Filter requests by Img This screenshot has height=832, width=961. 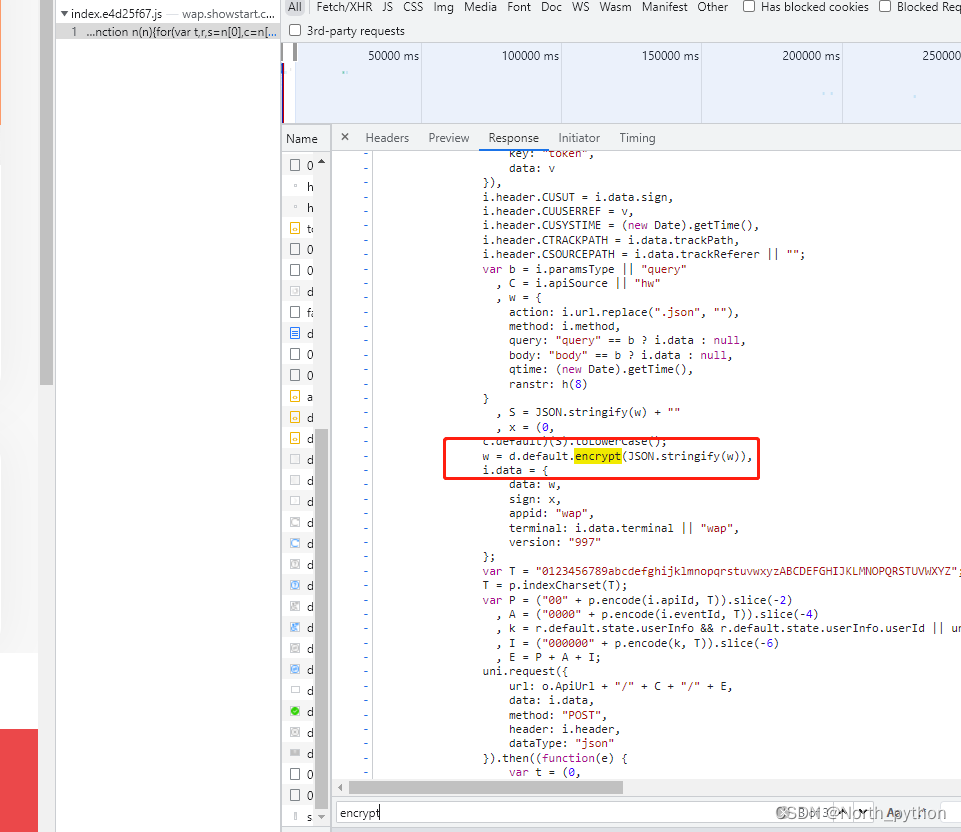tap(444, 7)
